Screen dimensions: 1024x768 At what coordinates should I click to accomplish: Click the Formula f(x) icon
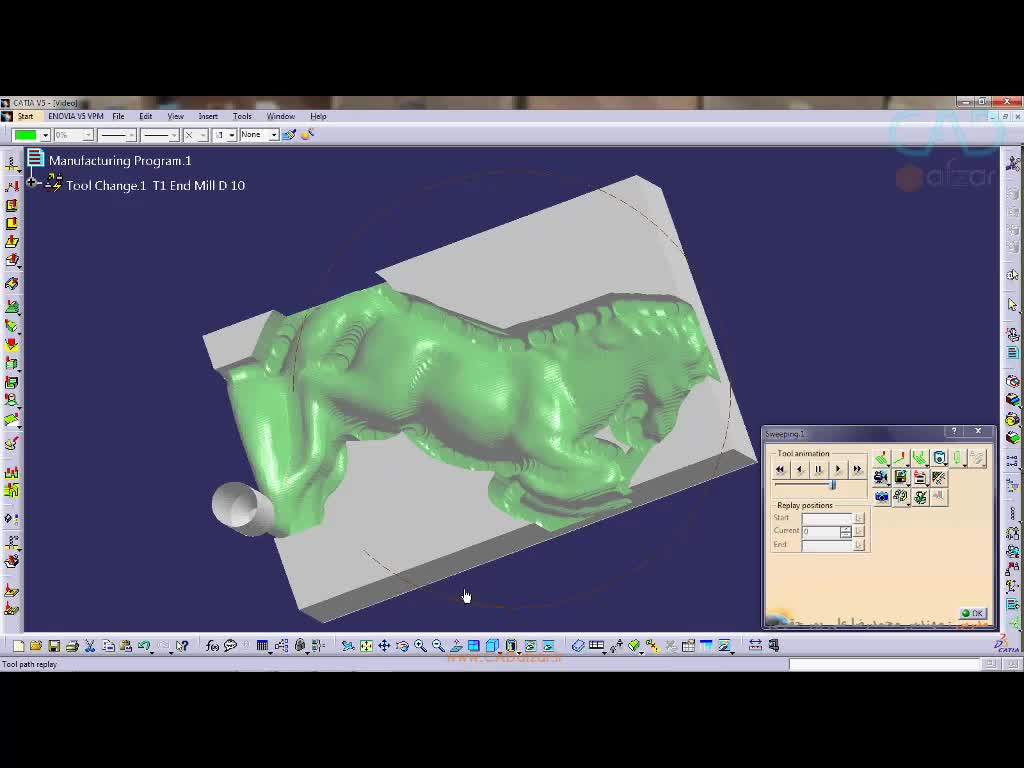[x=212, y=646]
